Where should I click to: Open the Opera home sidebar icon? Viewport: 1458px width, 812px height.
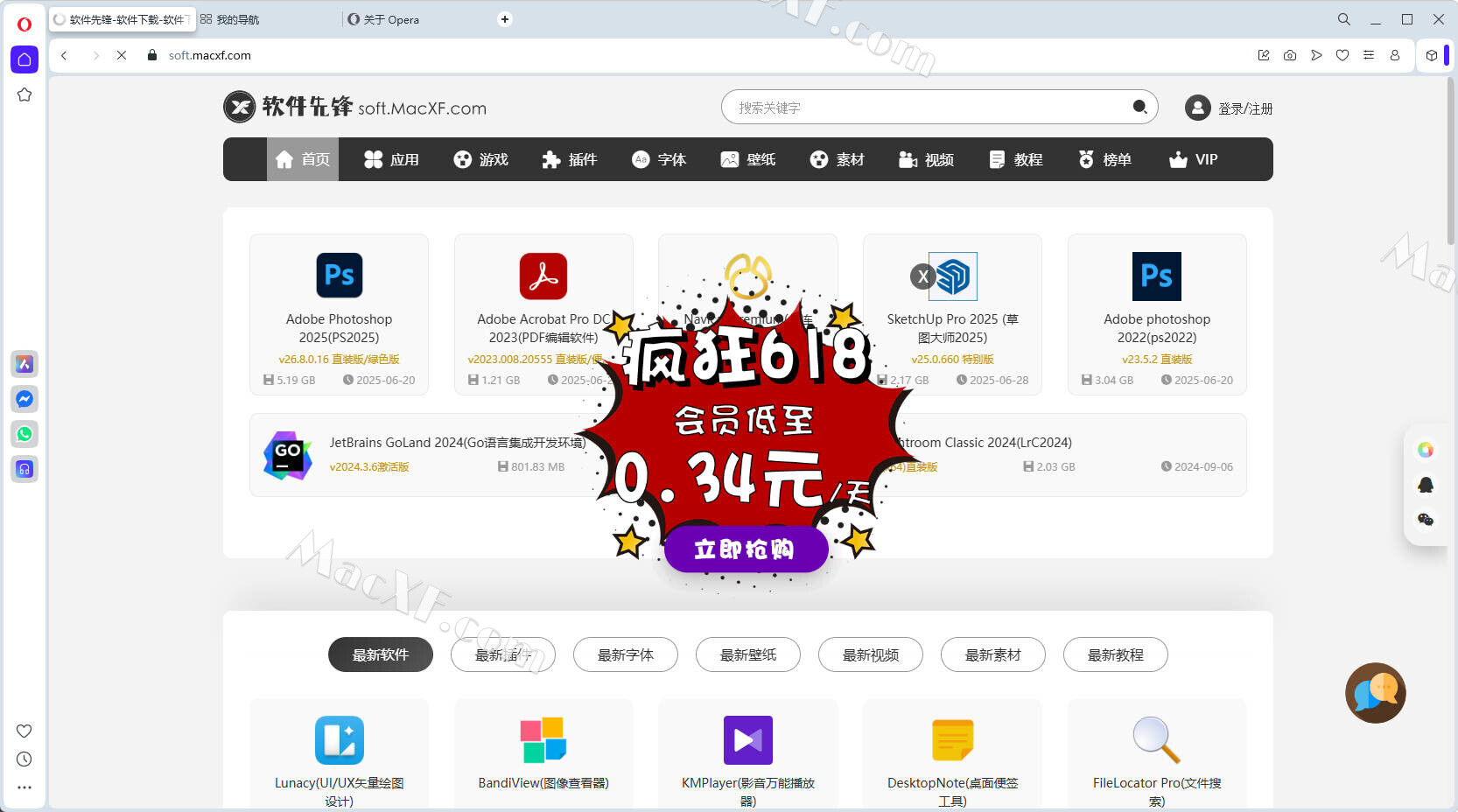click(x=25, y=59)
